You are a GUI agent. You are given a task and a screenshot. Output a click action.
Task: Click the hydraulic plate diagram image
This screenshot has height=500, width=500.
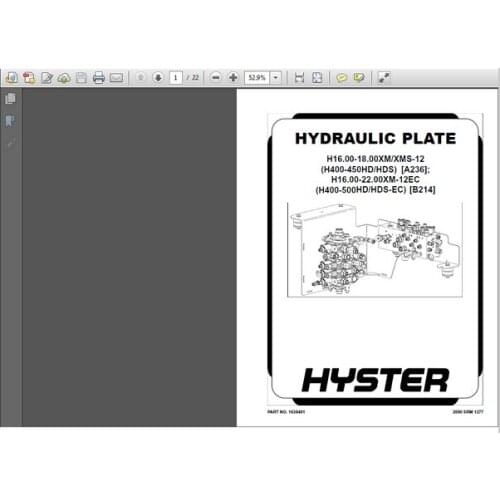click(x=375, y=249)
